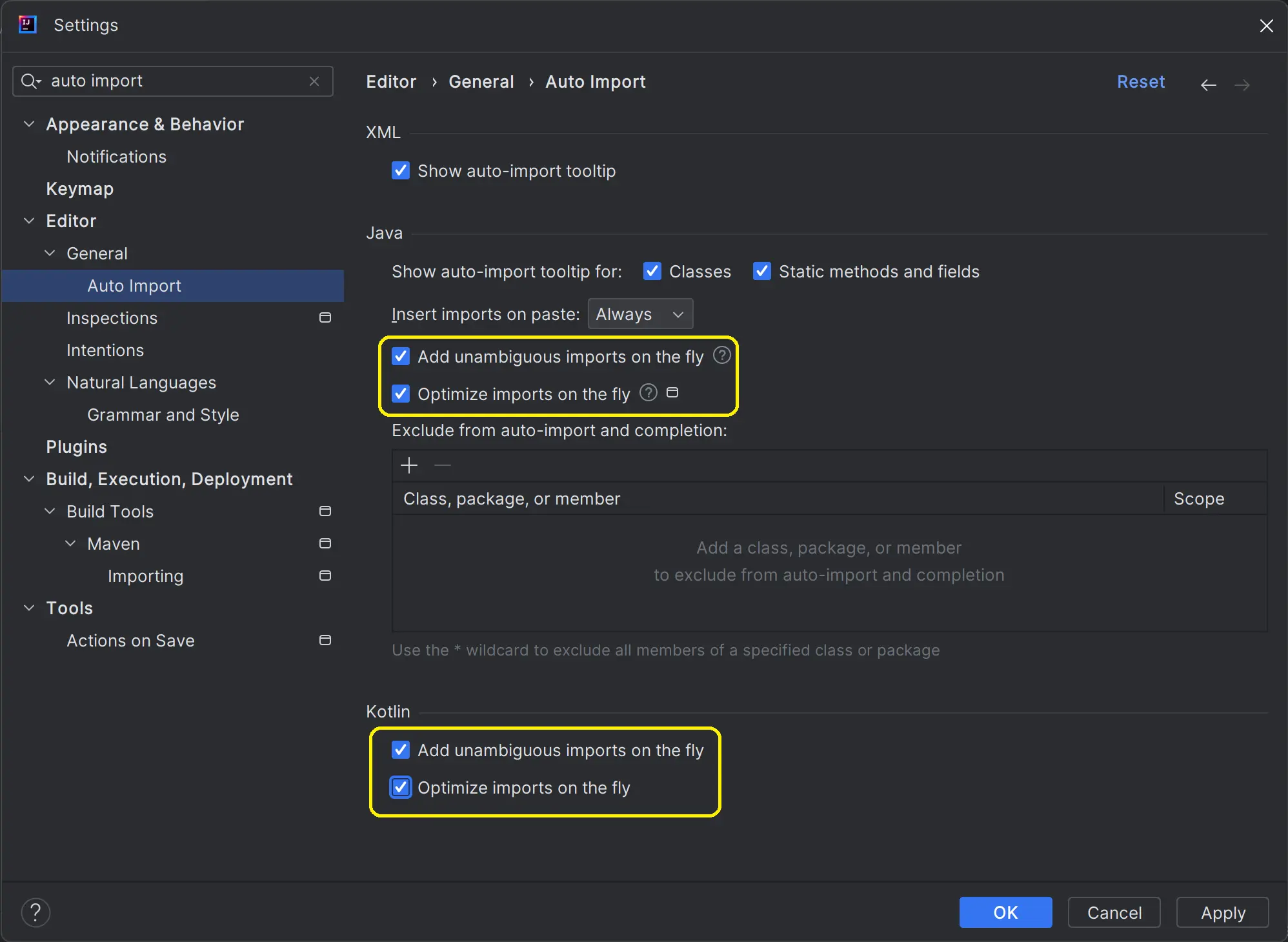The image size is (1288, 942).
Task: Go back with the left arrow
Action: coord(1208,85)
